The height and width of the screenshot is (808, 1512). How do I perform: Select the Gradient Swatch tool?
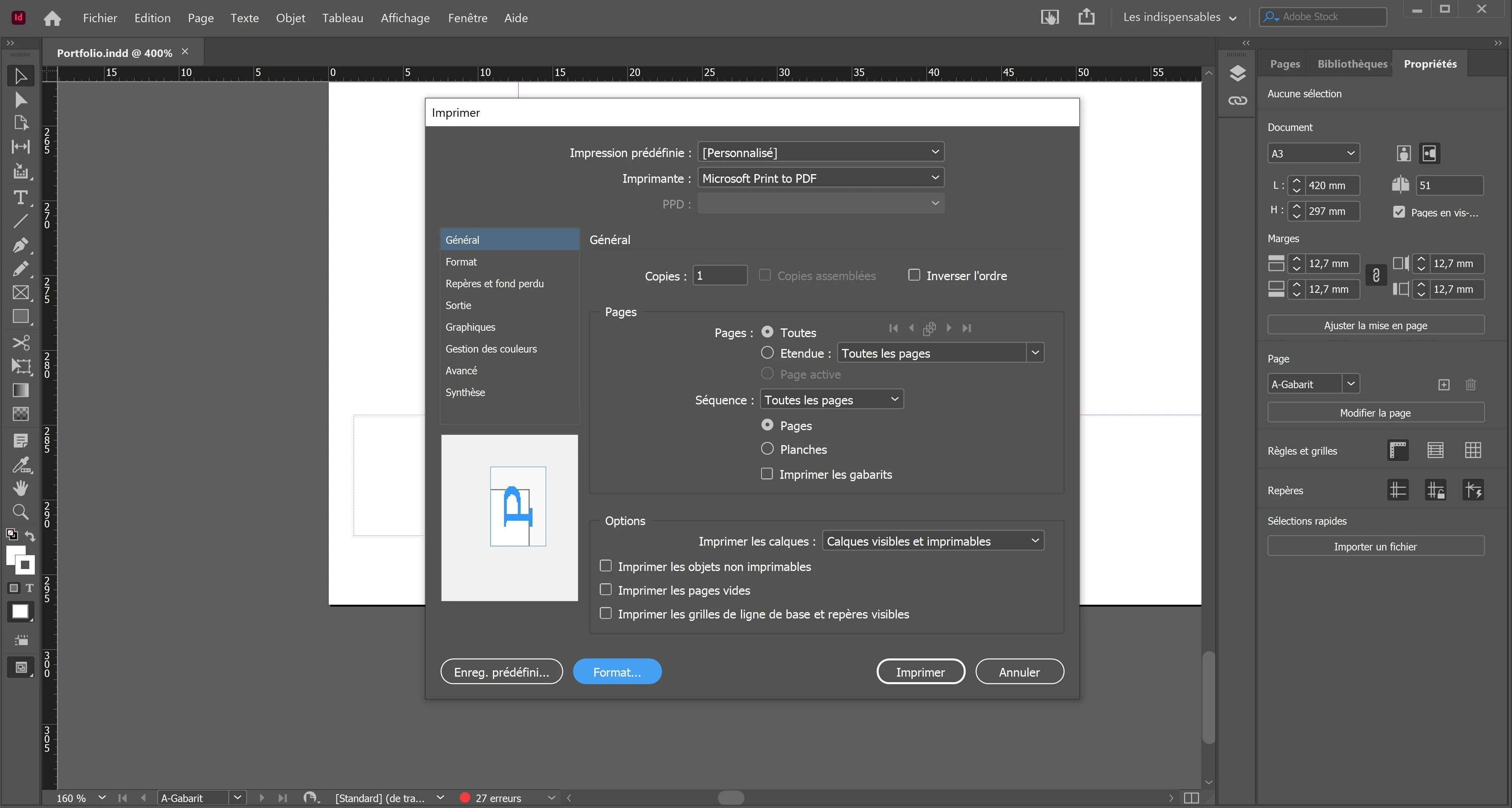pos(21,391)
